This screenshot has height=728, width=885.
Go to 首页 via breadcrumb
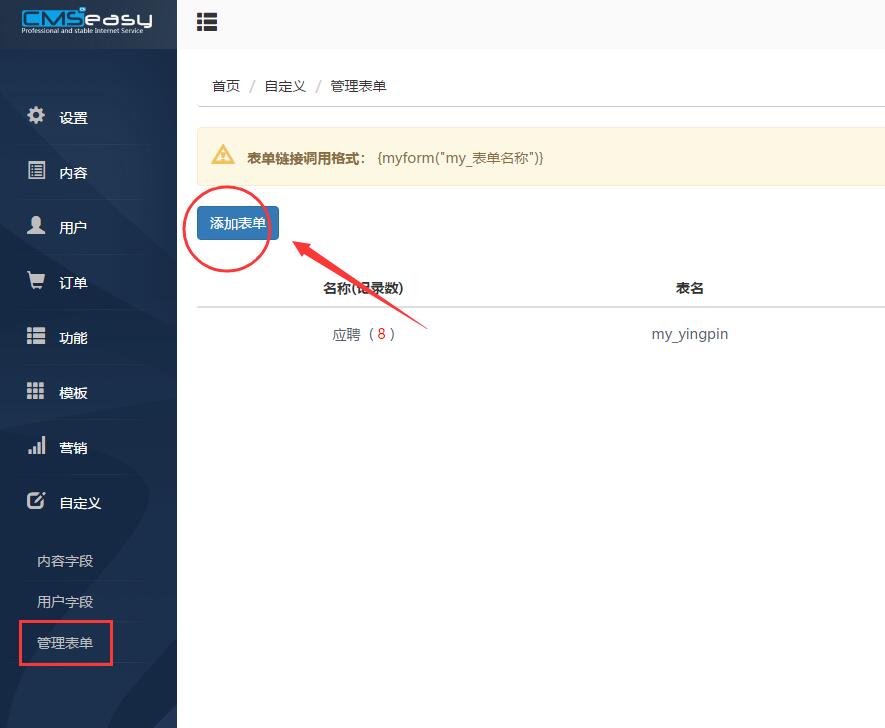[x=226, y=86]
